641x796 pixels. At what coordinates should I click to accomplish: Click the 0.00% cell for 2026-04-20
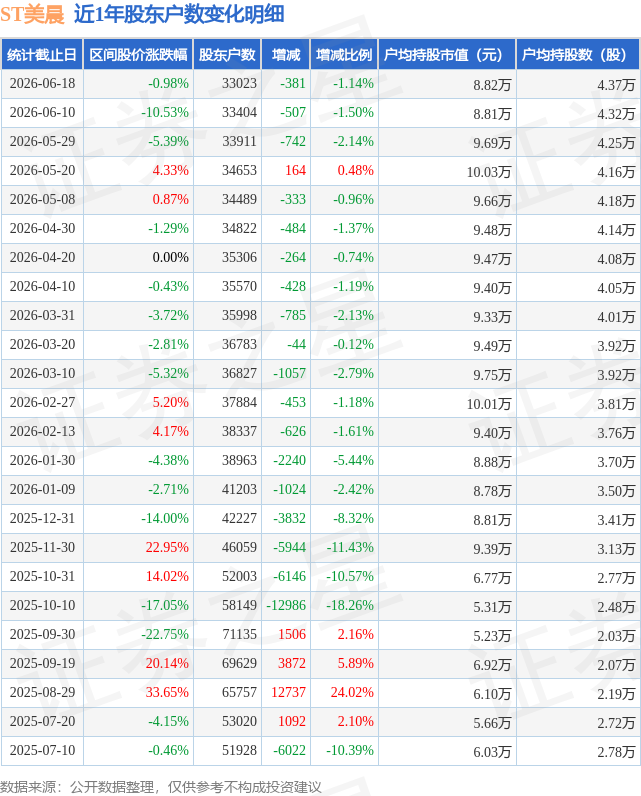pos(171,257)
